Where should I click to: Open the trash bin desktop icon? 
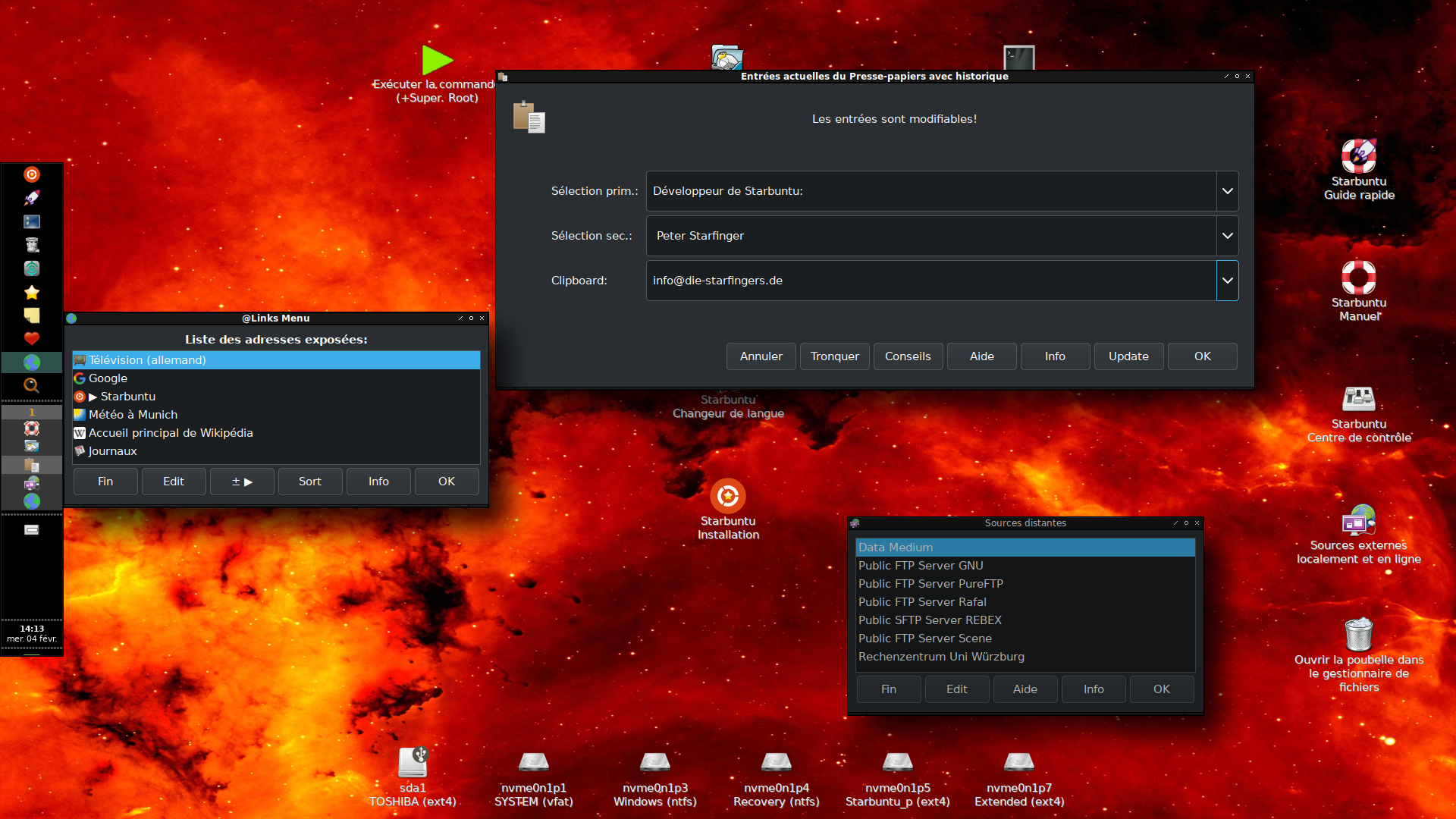(1358, 634)
